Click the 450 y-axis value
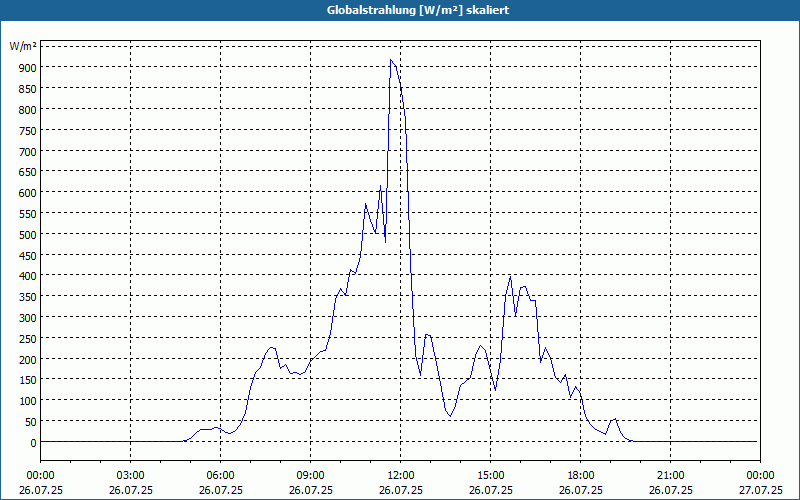The image size is (800, 500). pyautogui.click(x=29, y=256)
